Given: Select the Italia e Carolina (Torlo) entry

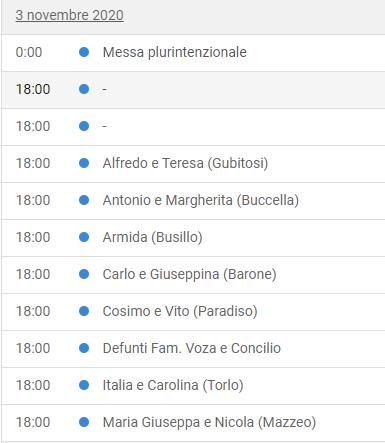Looking at the screenshot, I should tap(173, 385).
